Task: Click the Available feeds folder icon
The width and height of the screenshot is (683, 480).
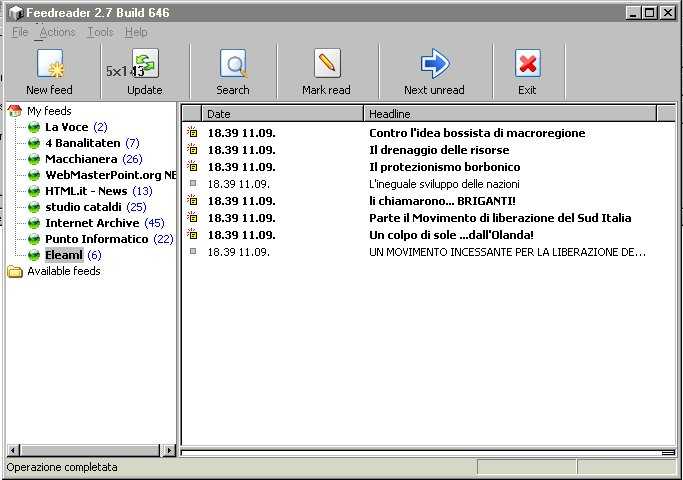Action: (x=15, y=271)
